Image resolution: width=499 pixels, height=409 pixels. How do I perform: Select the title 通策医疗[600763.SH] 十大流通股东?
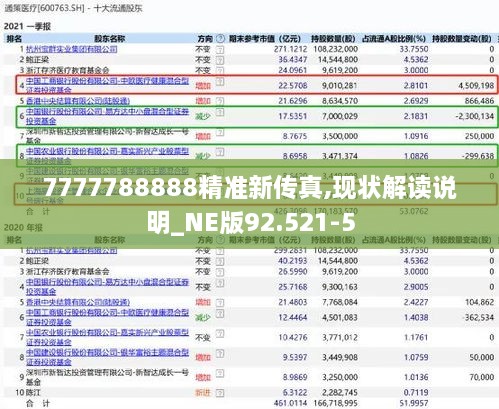pos(73,8)
